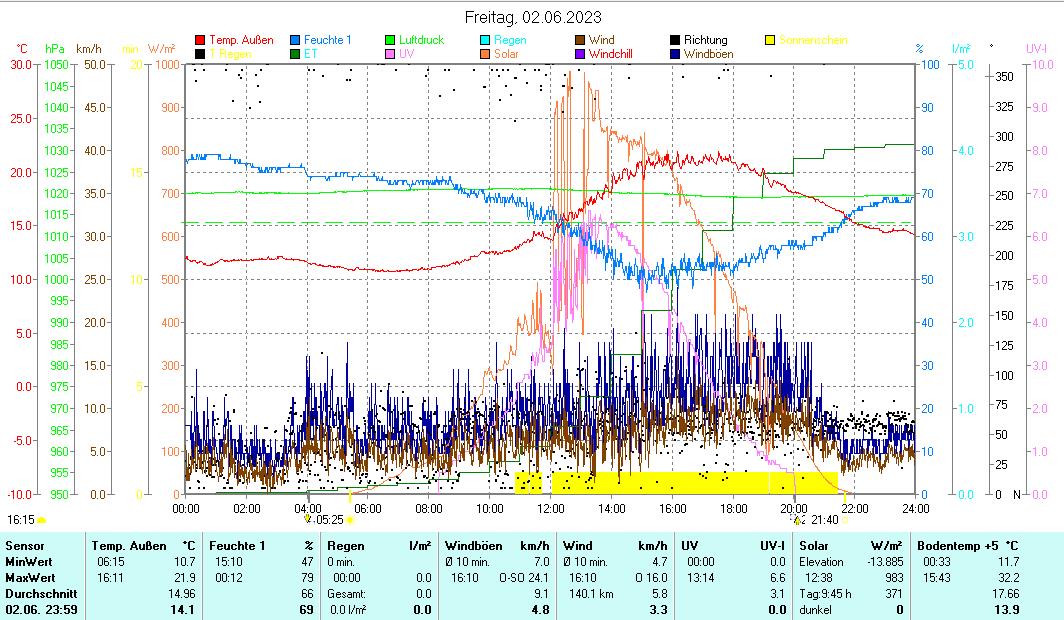Click the solar maximum value 983

click(x=894, y=578)
